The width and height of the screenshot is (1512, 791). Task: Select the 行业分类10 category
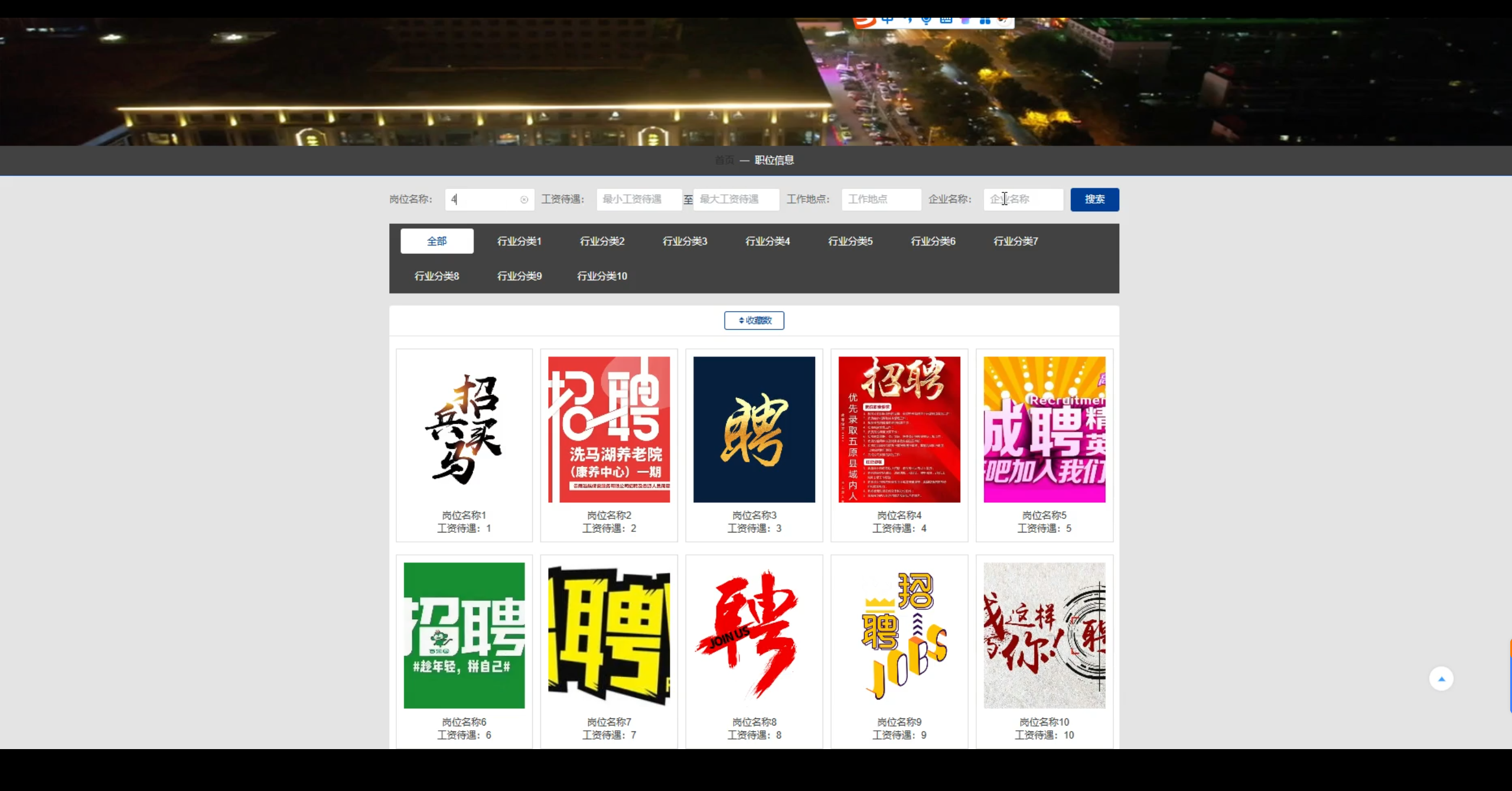point(602,276)
